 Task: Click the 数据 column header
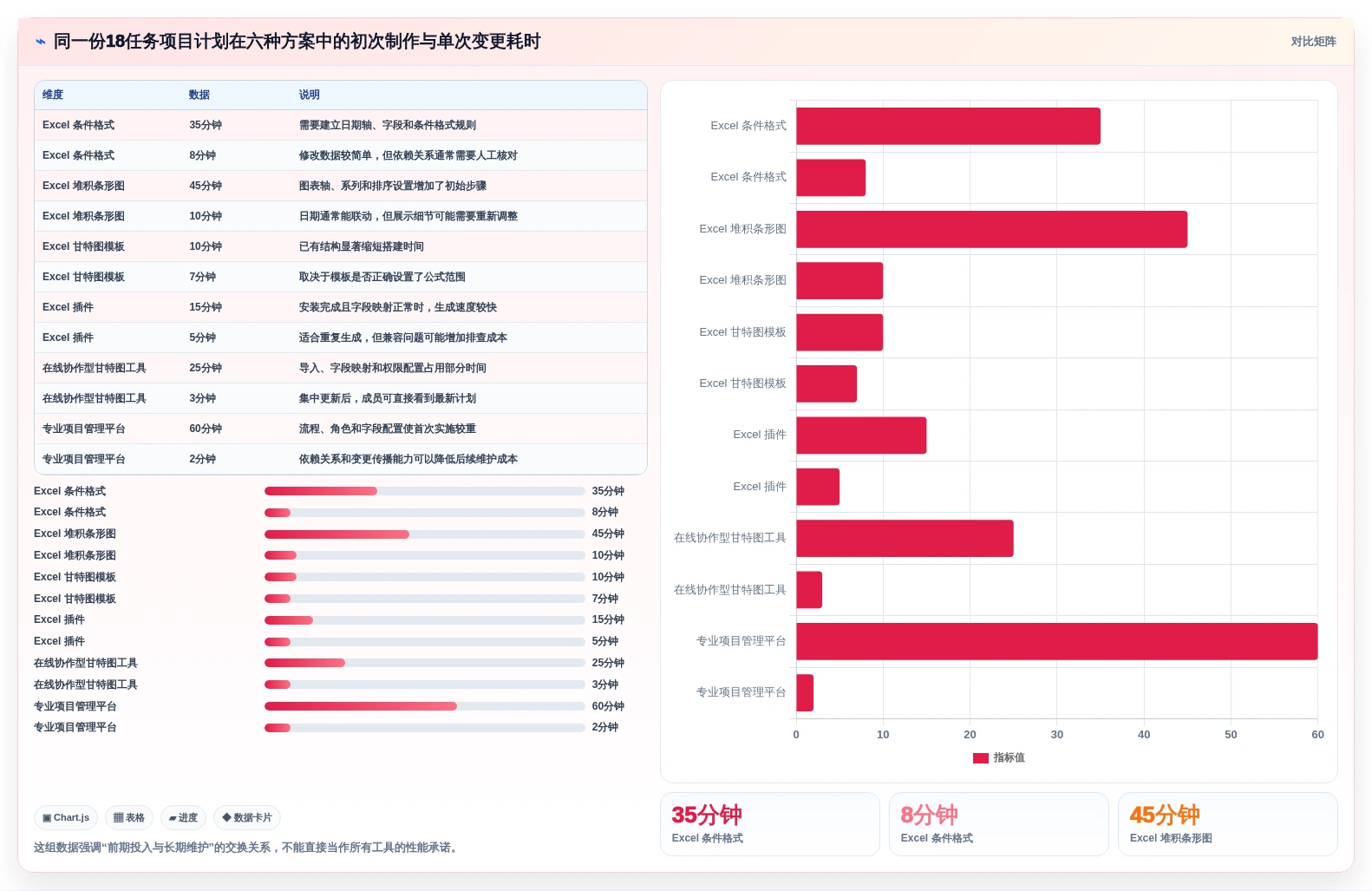point(199,95)
